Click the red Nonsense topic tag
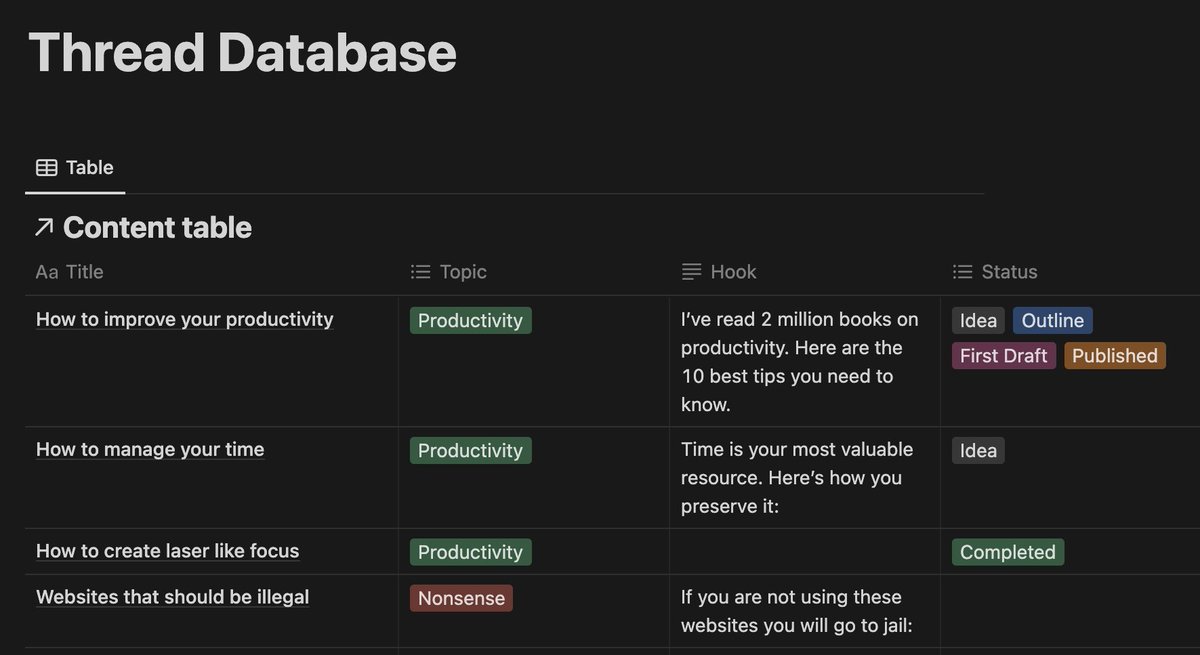 coord(461,598)
